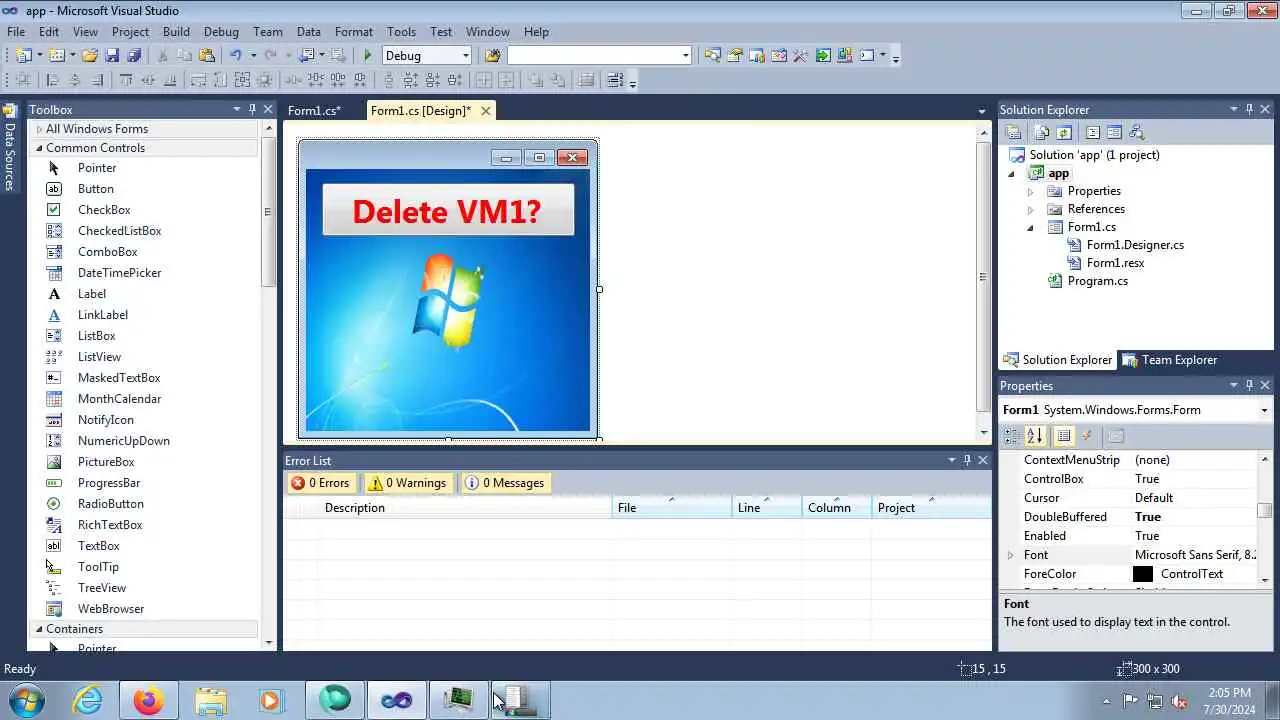Click Show All Files in Solution Explorer
The width and height of the screenshot is (1280, 720).
tap(1041, 132)
